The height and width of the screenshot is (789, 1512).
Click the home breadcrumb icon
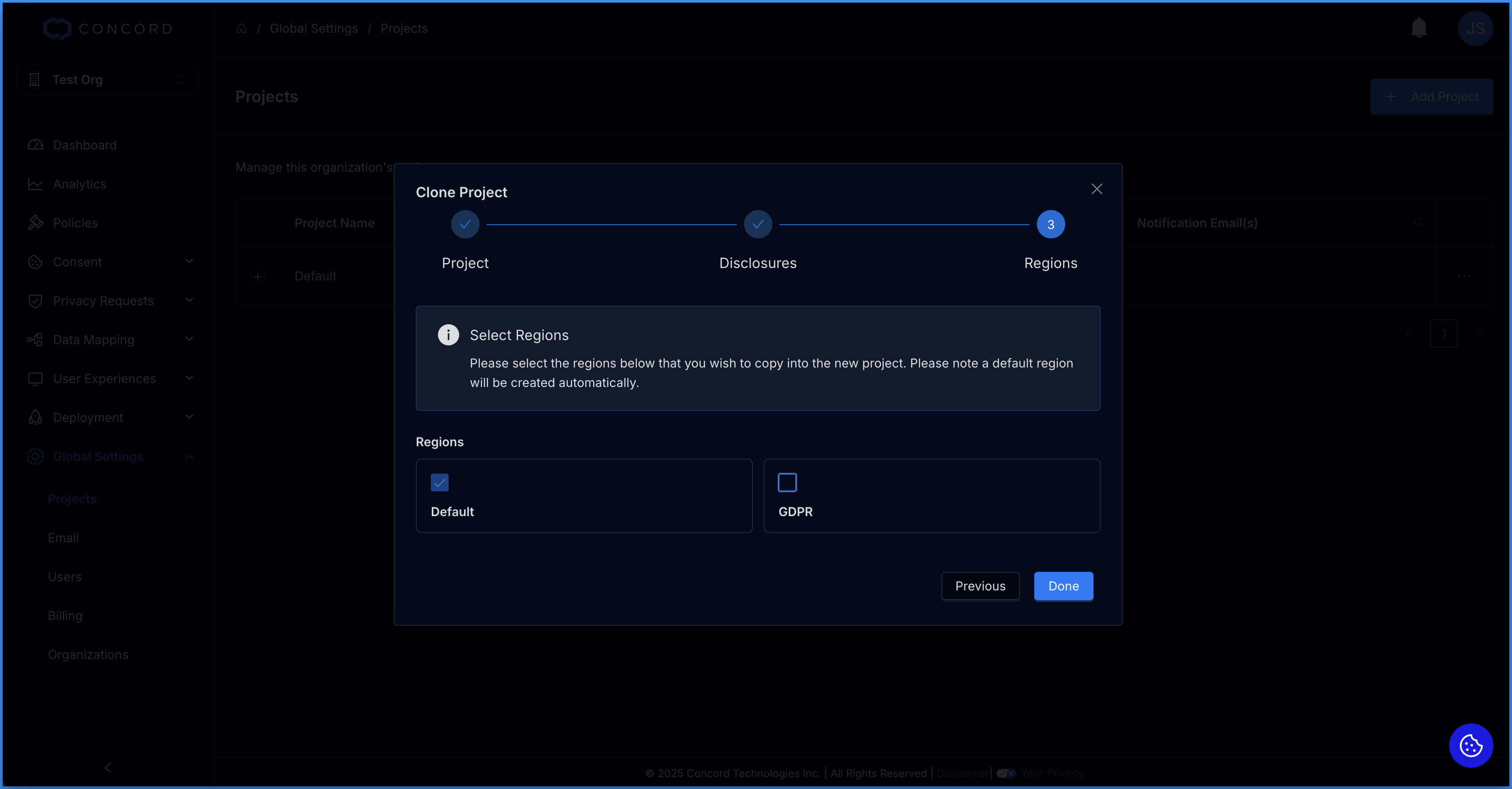coord(241,28)
